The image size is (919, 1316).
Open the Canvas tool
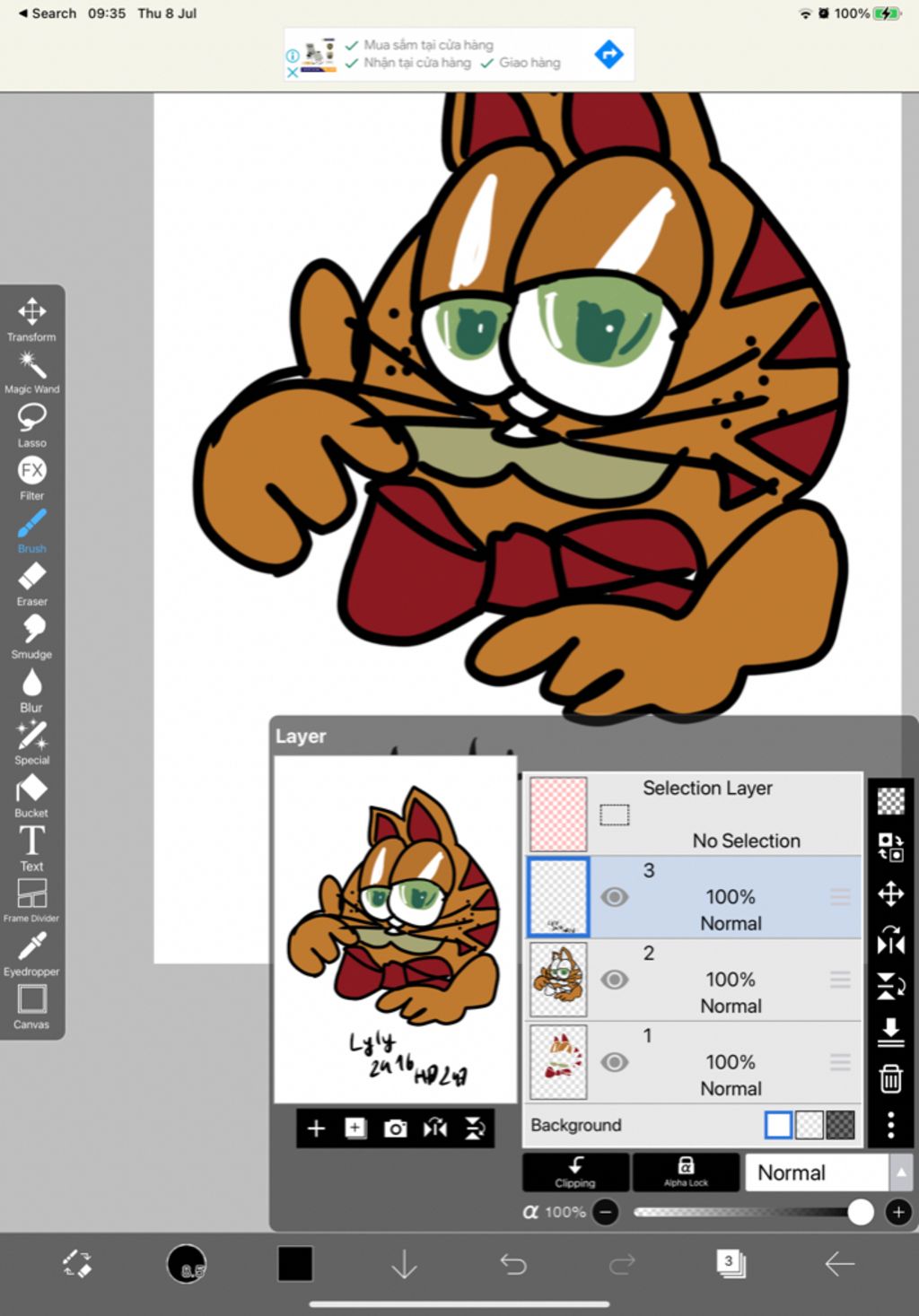[31, 1007]
